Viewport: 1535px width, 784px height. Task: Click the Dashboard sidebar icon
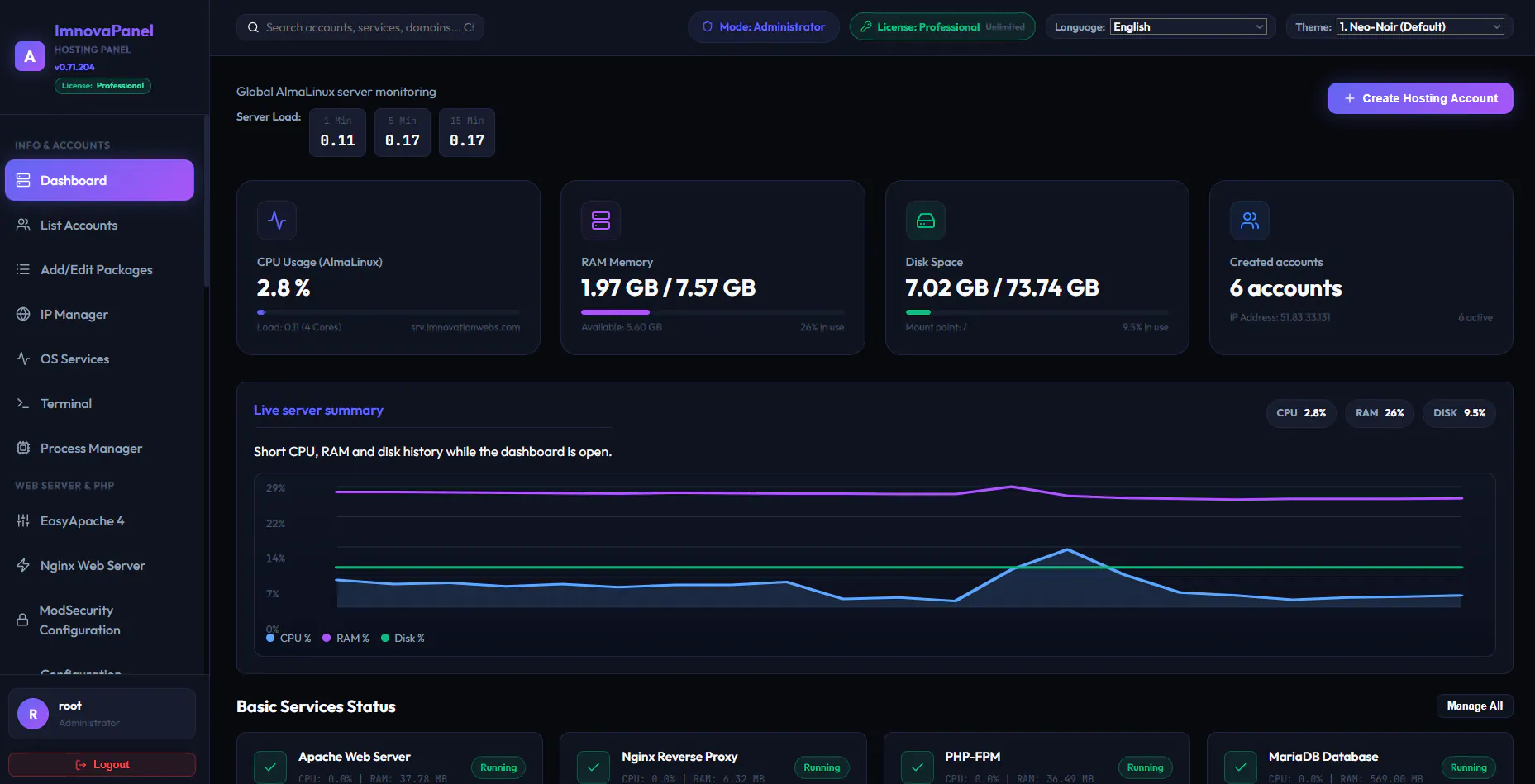click(23, 180)
